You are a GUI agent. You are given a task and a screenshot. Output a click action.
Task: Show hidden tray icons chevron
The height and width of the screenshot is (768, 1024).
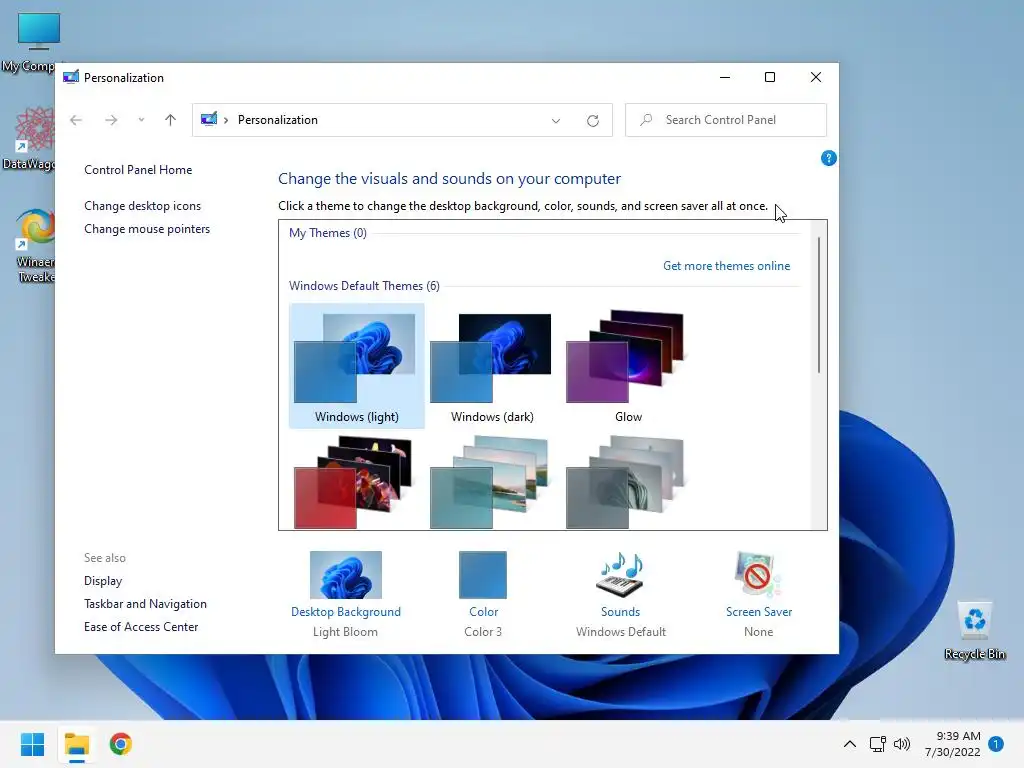(x=850, y=744)
